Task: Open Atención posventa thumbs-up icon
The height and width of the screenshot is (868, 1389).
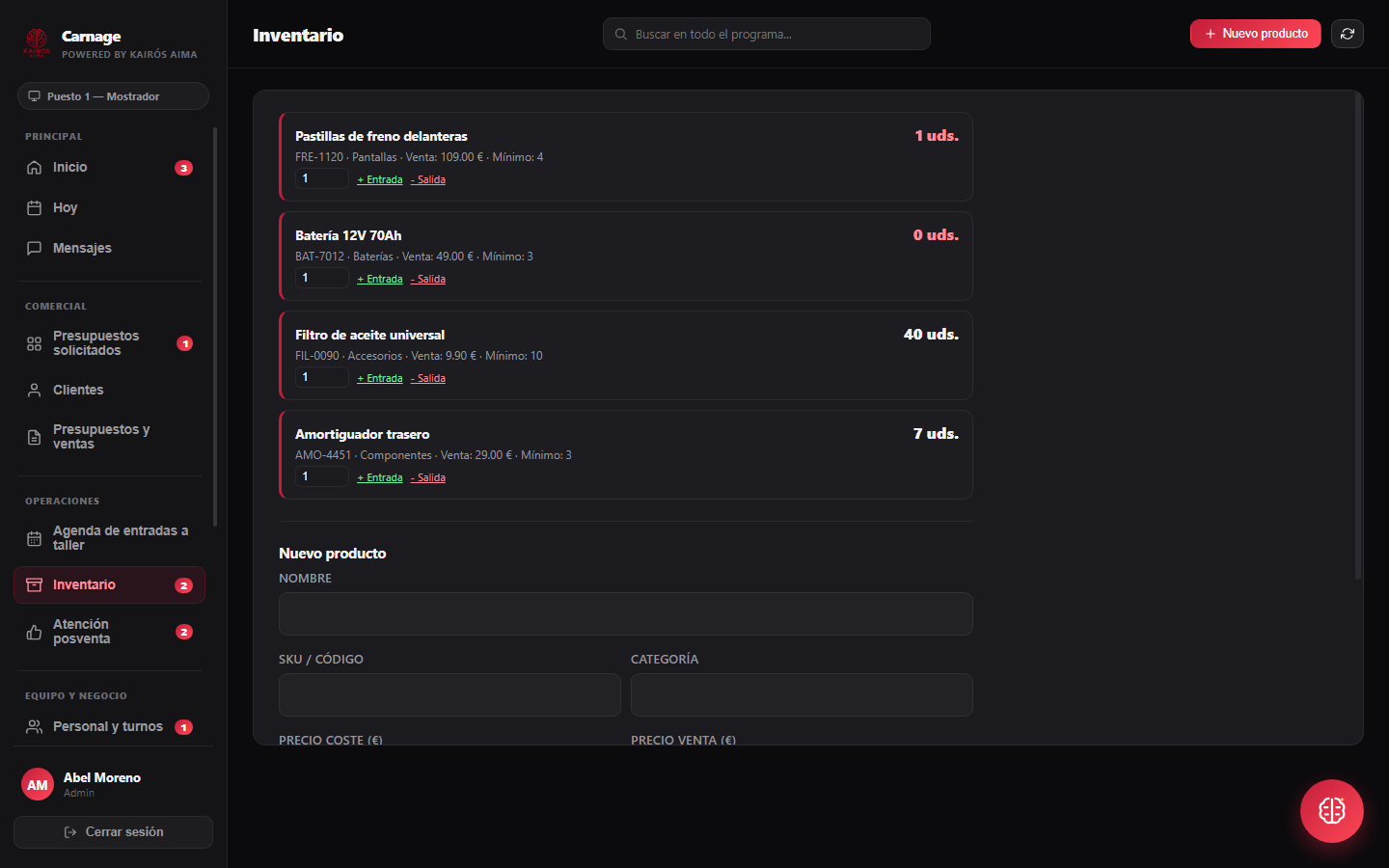Action: coord(35,632)
